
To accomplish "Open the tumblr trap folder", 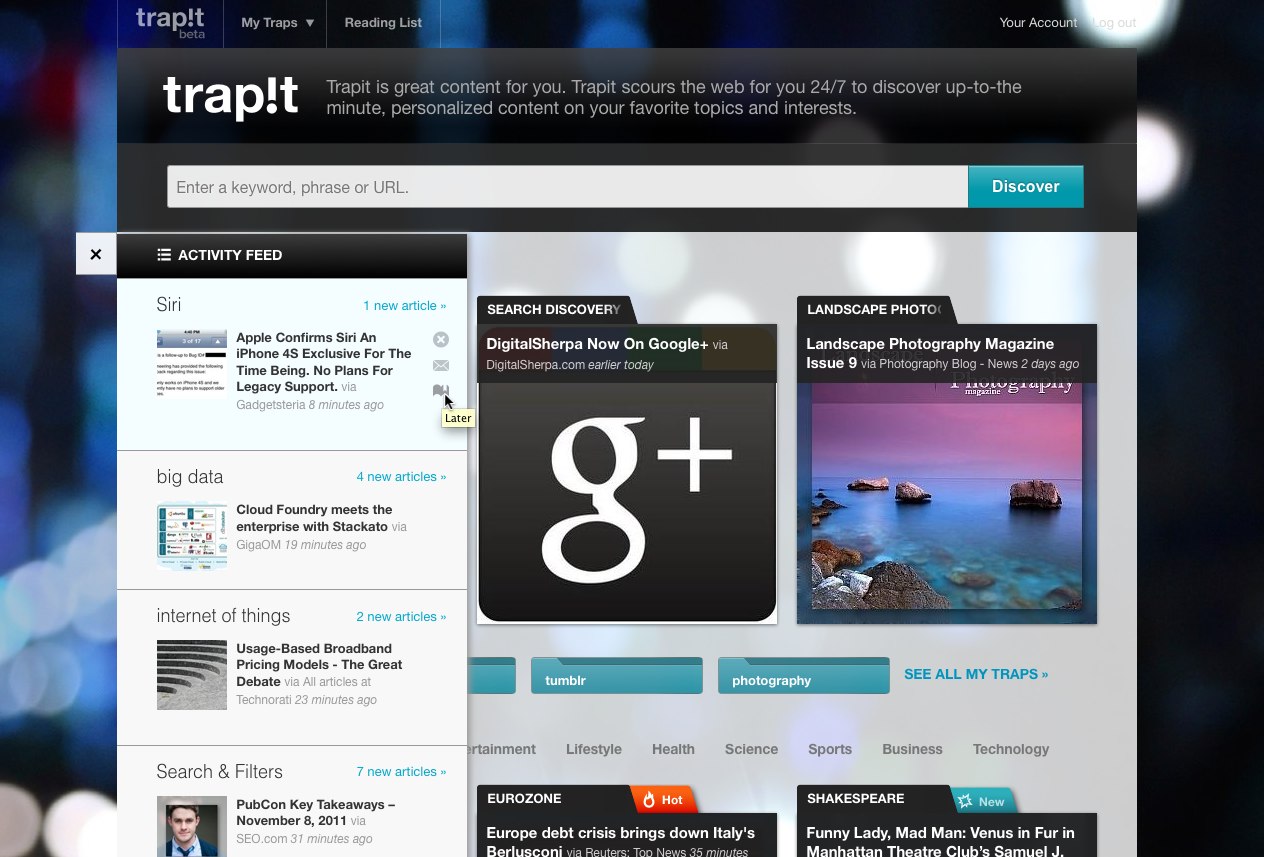I will point(616,675).
